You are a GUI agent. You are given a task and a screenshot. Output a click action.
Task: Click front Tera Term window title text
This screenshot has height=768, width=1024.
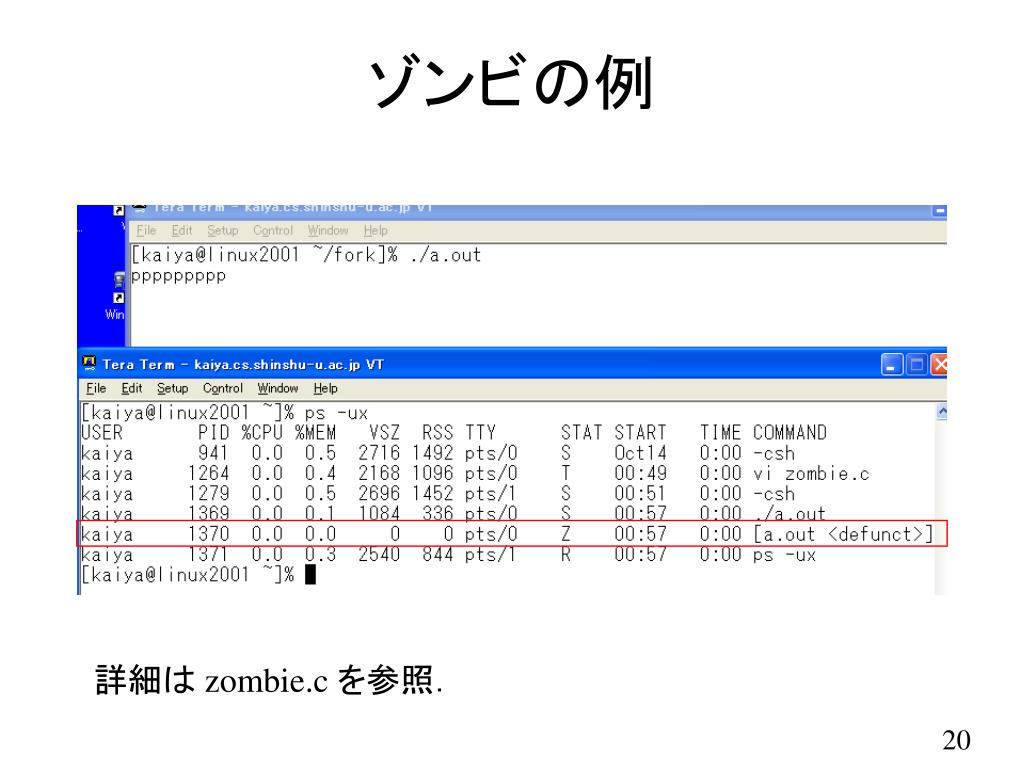(243, 364)
